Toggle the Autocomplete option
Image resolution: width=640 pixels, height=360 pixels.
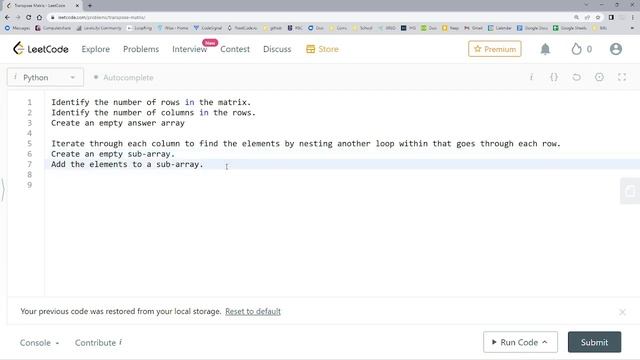pyautogui.click(x=124, y=77)
